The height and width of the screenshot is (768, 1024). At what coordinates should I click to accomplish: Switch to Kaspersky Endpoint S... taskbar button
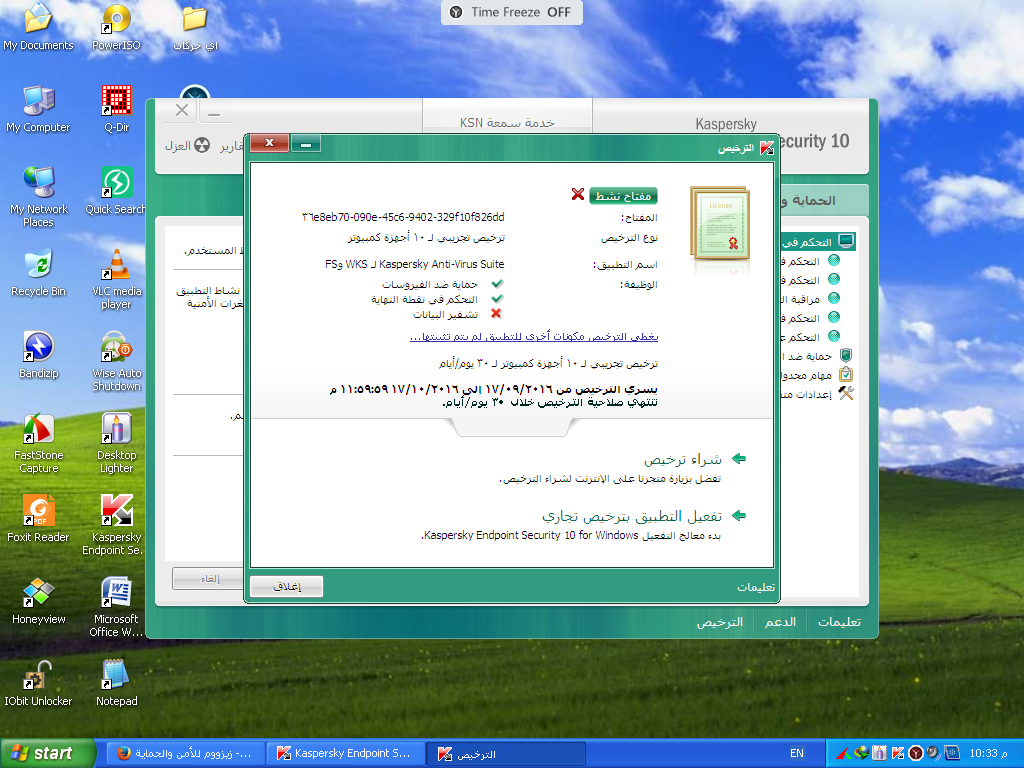click(345, 753)
